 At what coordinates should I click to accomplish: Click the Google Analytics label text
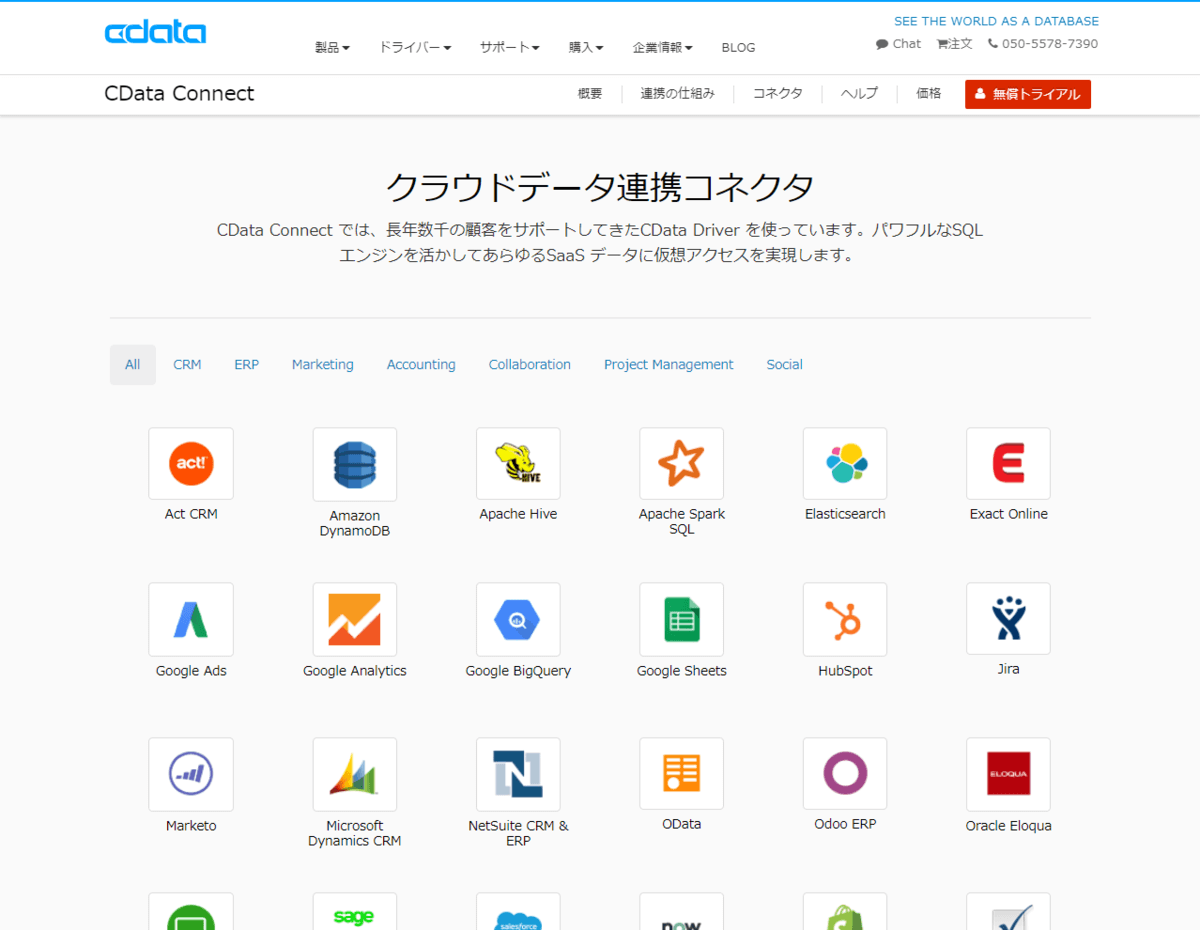(x=355, y=671)
